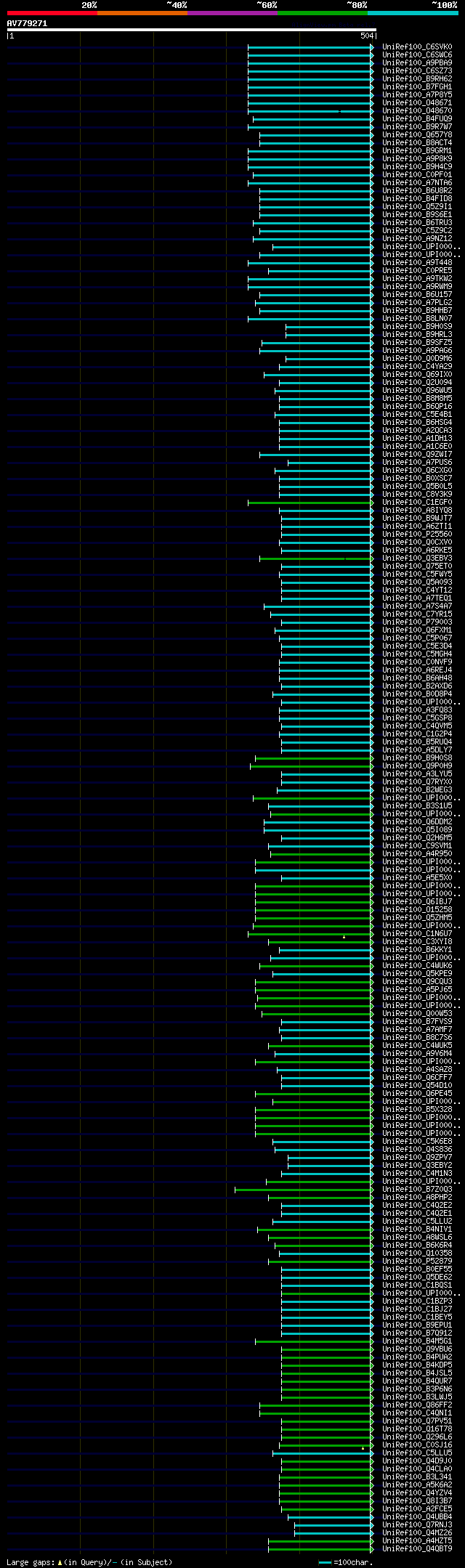Viewport: 465px width, 1568px height.
Task: Open hit UniRef100_Q6DDM2
Action: coord(417,821)
